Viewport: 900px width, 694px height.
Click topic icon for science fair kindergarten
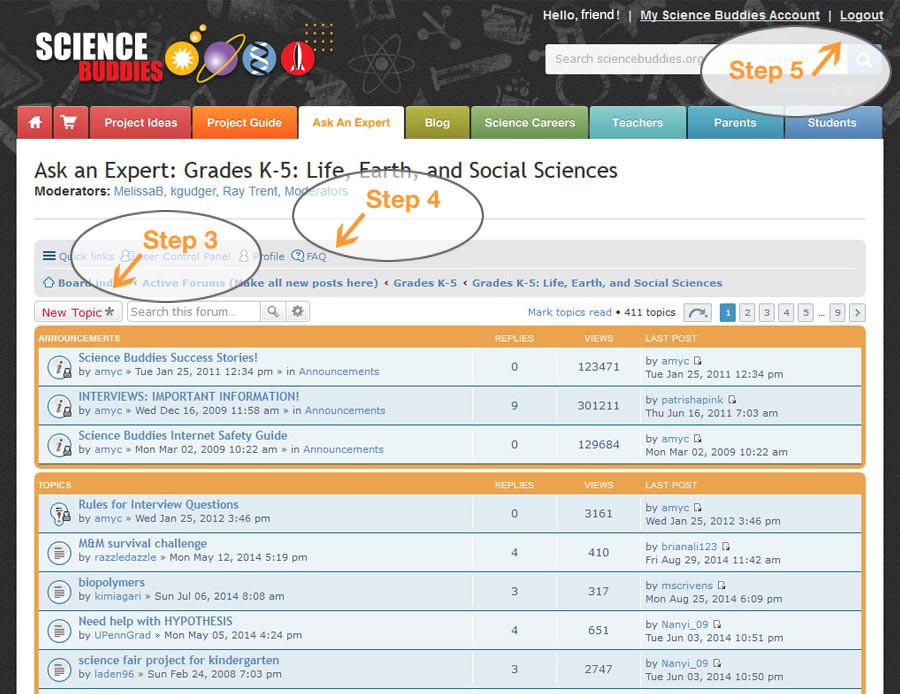coord(59,669)
